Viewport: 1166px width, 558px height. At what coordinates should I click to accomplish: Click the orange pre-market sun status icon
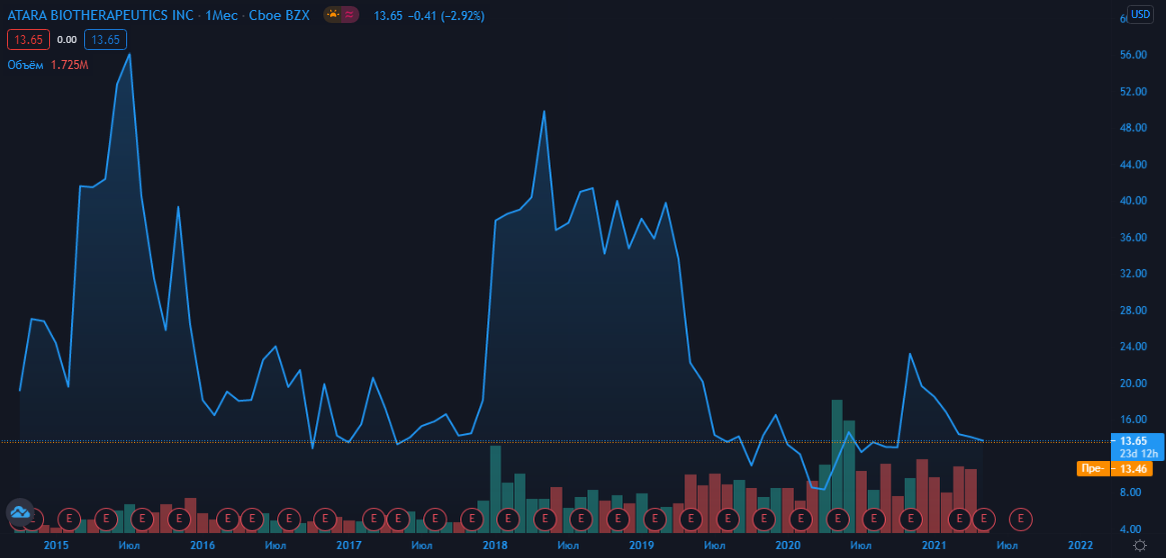click(x=332, y=15)
